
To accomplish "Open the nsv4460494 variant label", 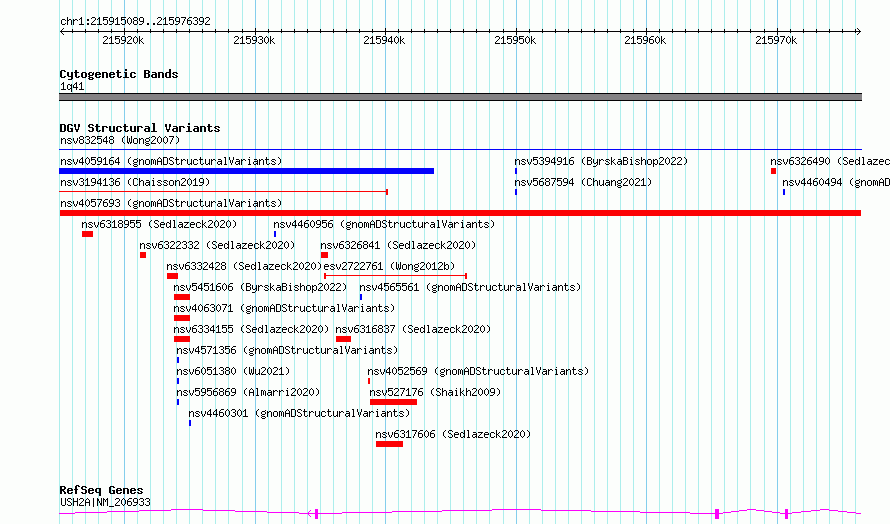I will click(x=836, y=182).
